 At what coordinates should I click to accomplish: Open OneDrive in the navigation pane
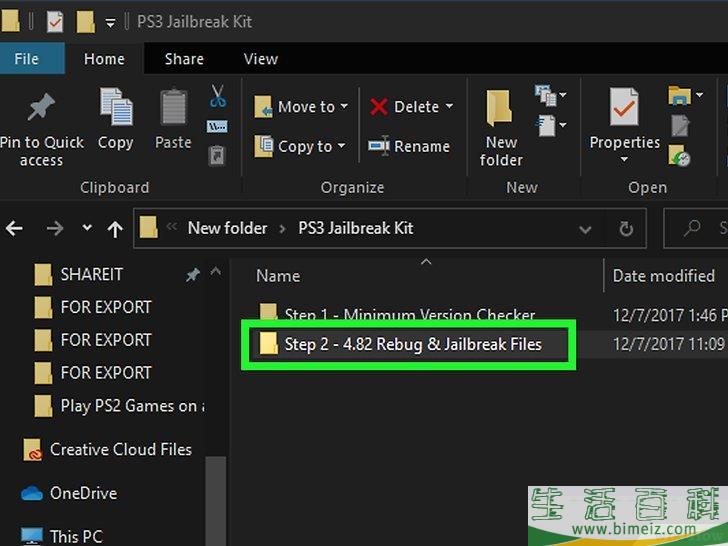pyautogui.click(x=69, y=493)
